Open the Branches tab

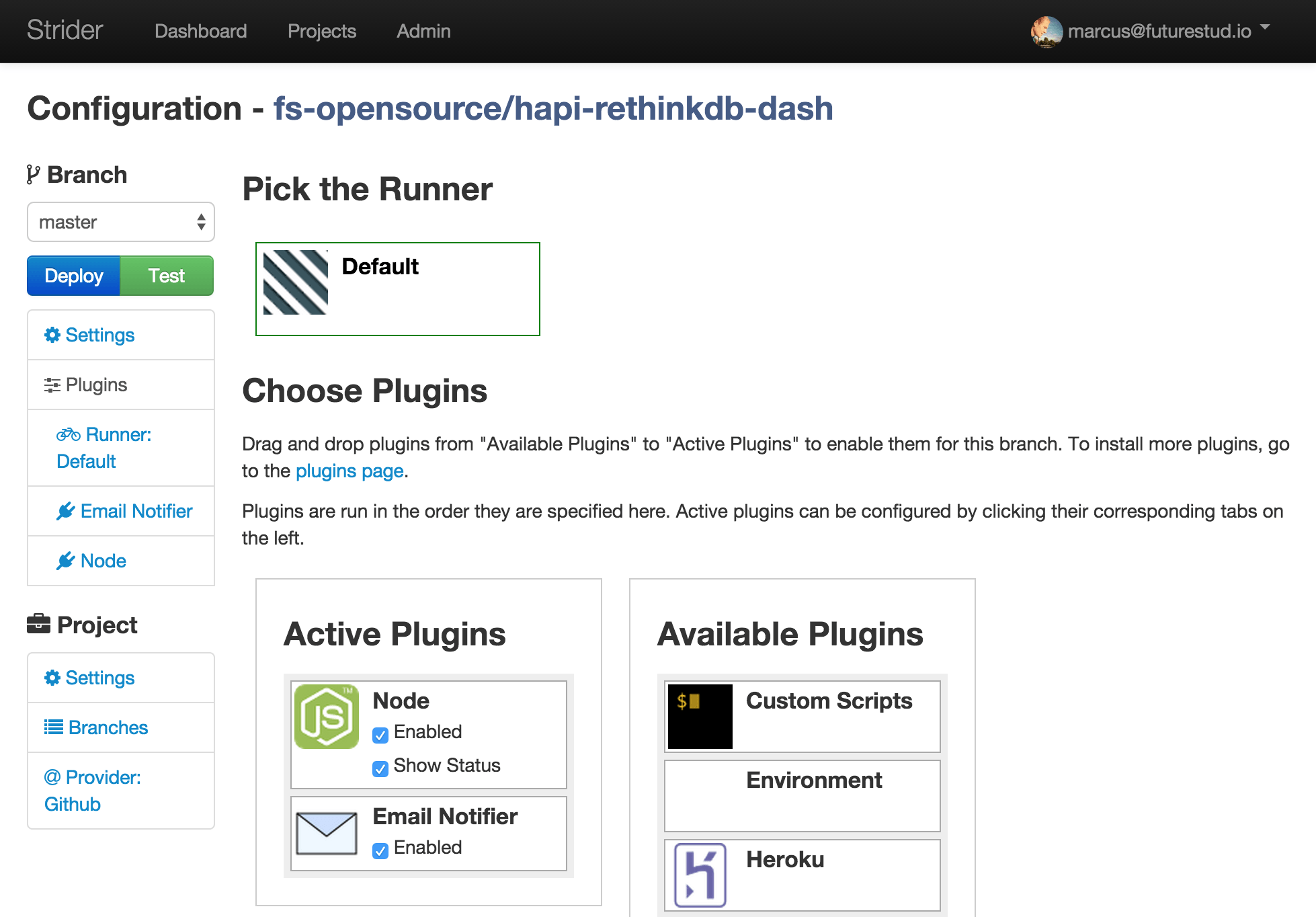(x=121, y=727)
